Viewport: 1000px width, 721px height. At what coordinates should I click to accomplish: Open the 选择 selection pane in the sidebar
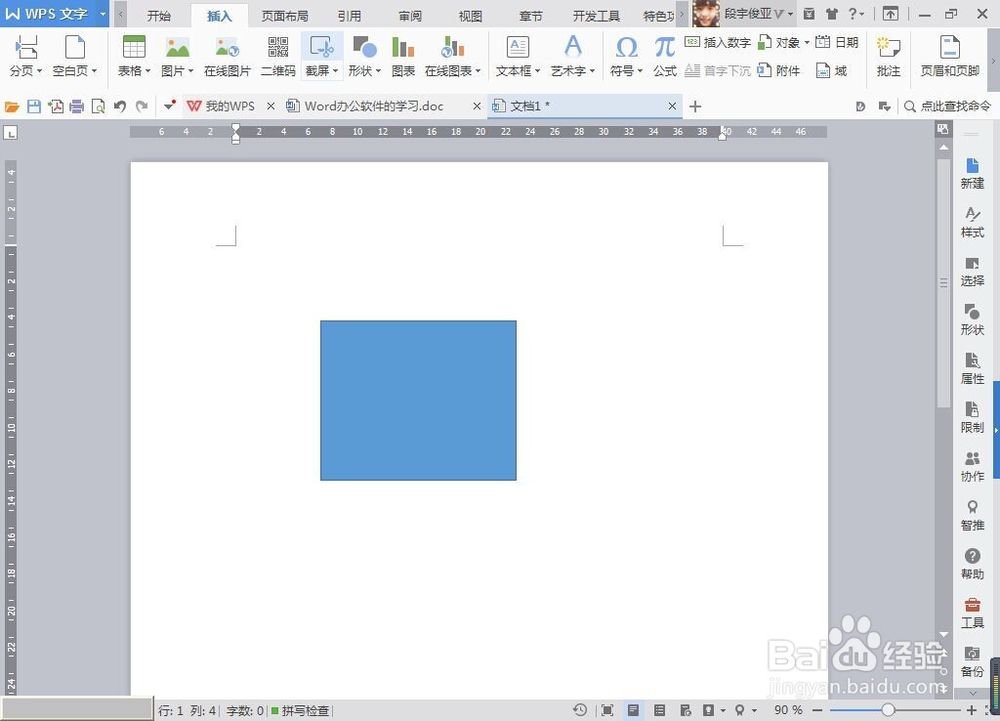[972, 272]
